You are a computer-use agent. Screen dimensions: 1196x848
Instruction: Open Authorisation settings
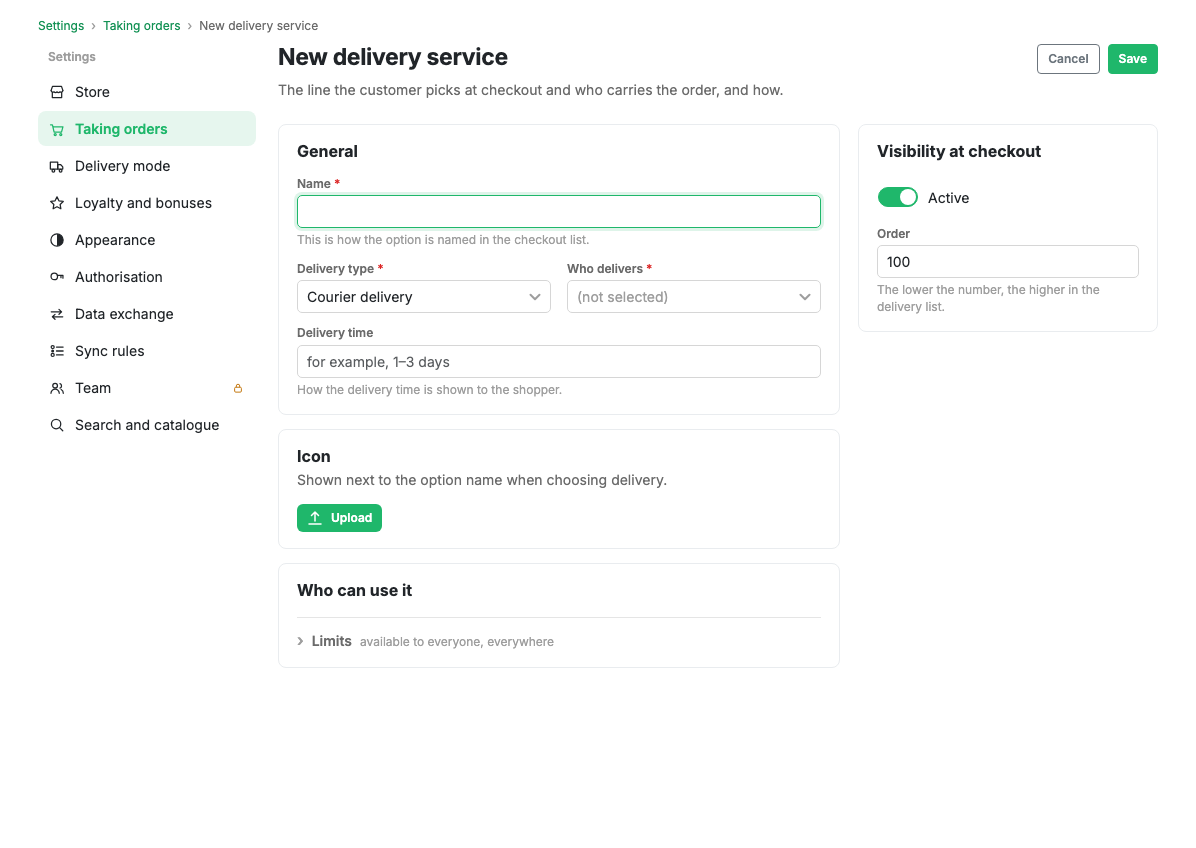pos(146,278)
